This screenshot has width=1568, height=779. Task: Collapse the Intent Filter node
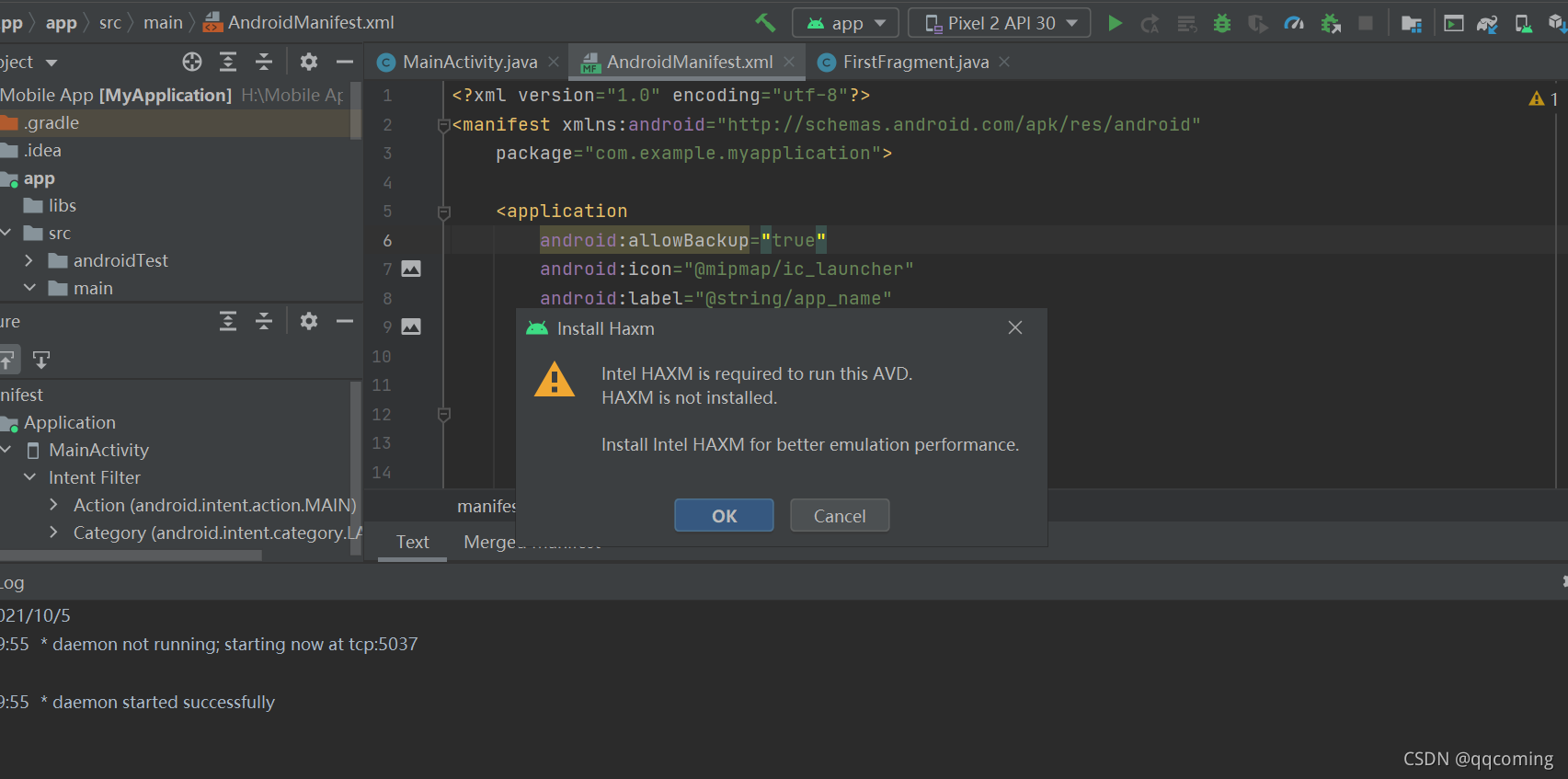coord(29,477)
